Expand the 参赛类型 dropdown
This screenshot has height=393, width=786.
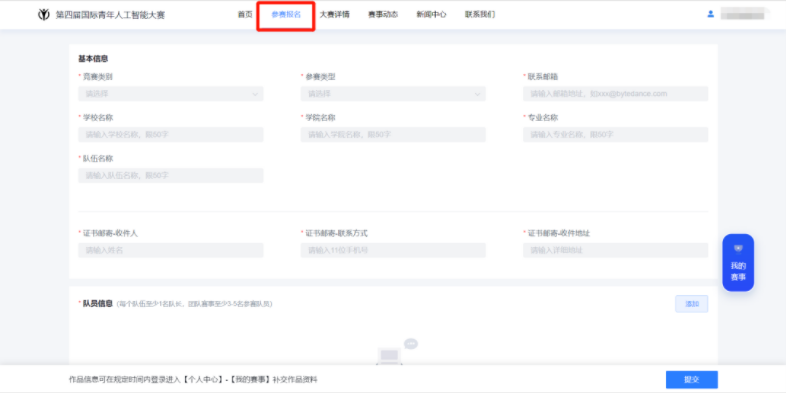pos(393,94)
